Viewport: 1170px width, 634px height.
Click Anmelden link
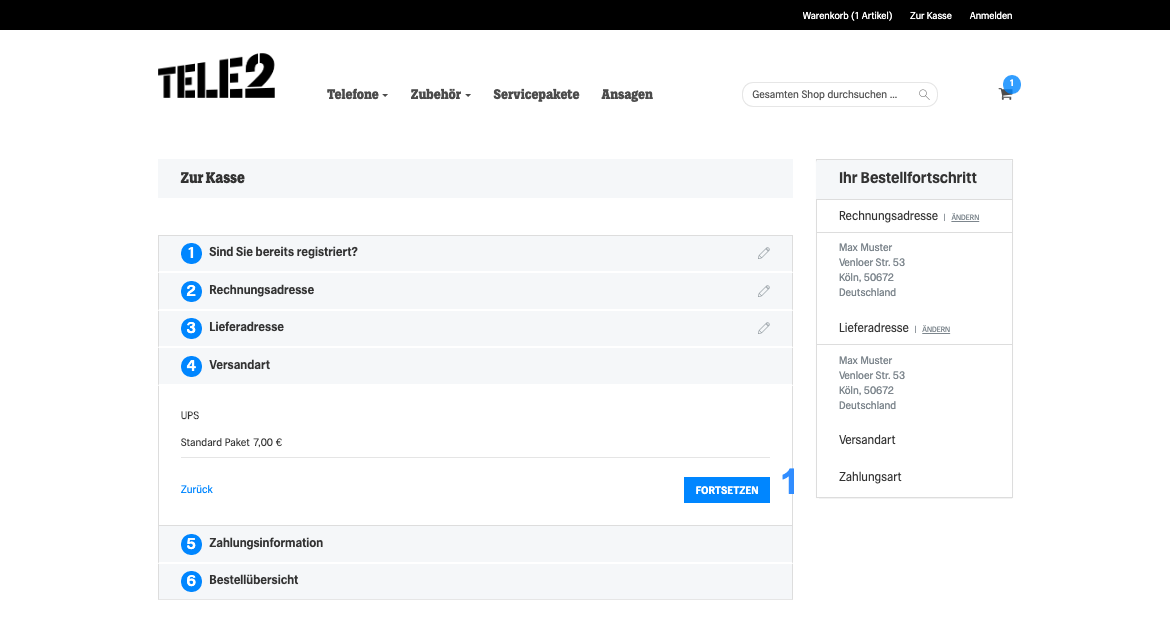pos(990,16)
